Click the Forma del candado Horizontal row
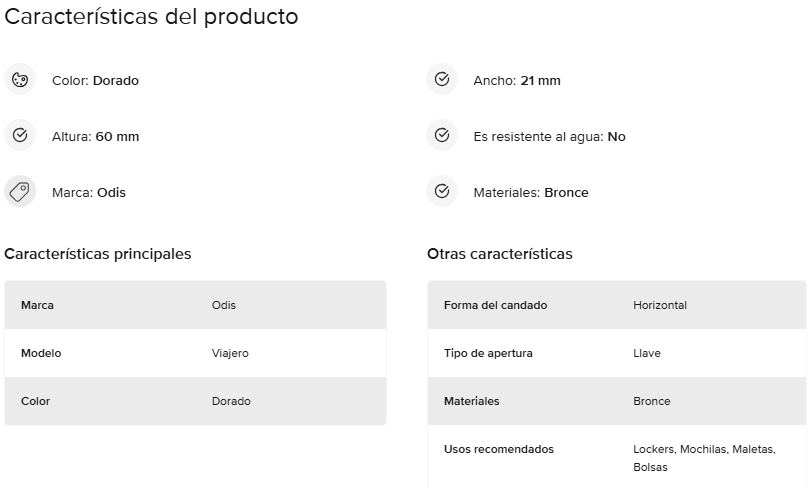The image size is (811, 488). [x=617, y=305]
